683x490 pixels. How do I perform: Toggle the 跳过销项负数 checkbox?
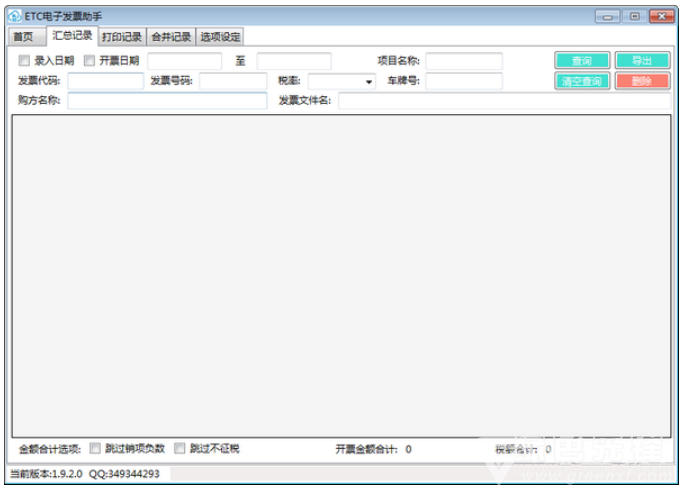click(x=95, y=448)
